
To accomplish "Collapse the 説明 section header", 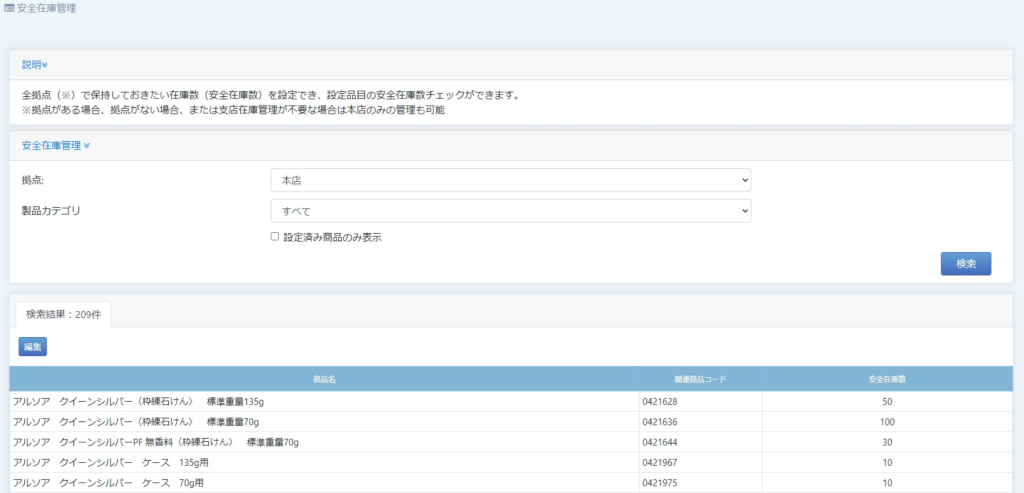I will pyautogui.click(x=35, y=65).
